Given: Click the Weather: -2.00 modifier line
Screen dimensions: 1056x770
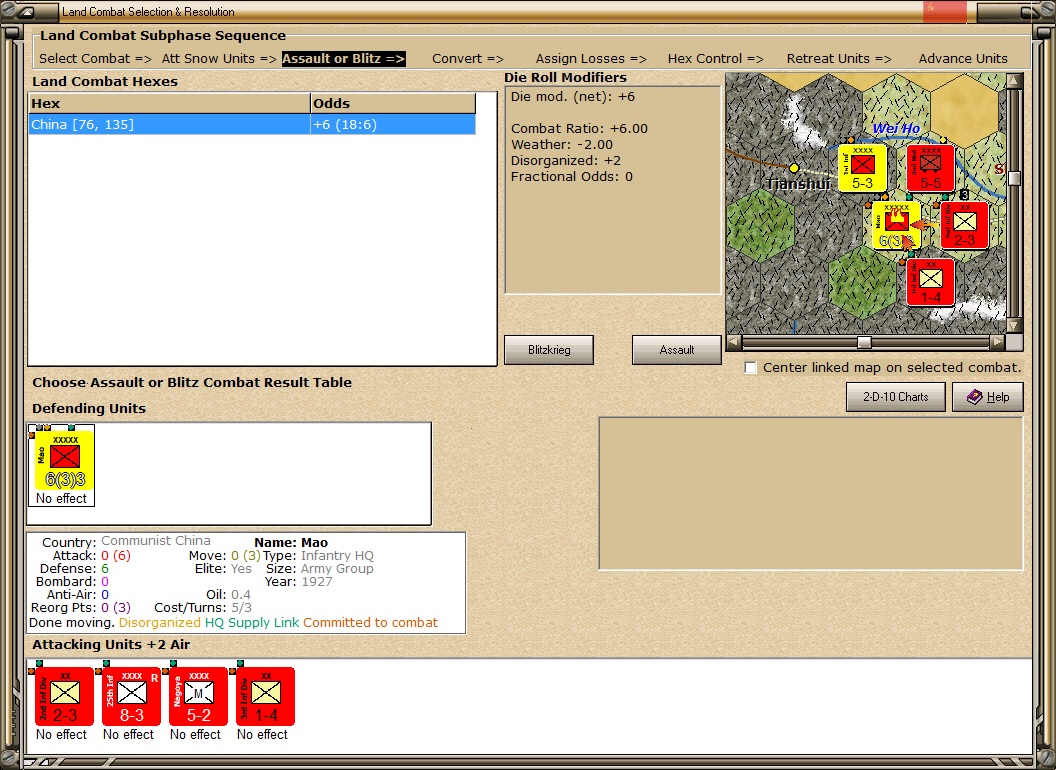Looking at the screenshot, I should [562, 145].
